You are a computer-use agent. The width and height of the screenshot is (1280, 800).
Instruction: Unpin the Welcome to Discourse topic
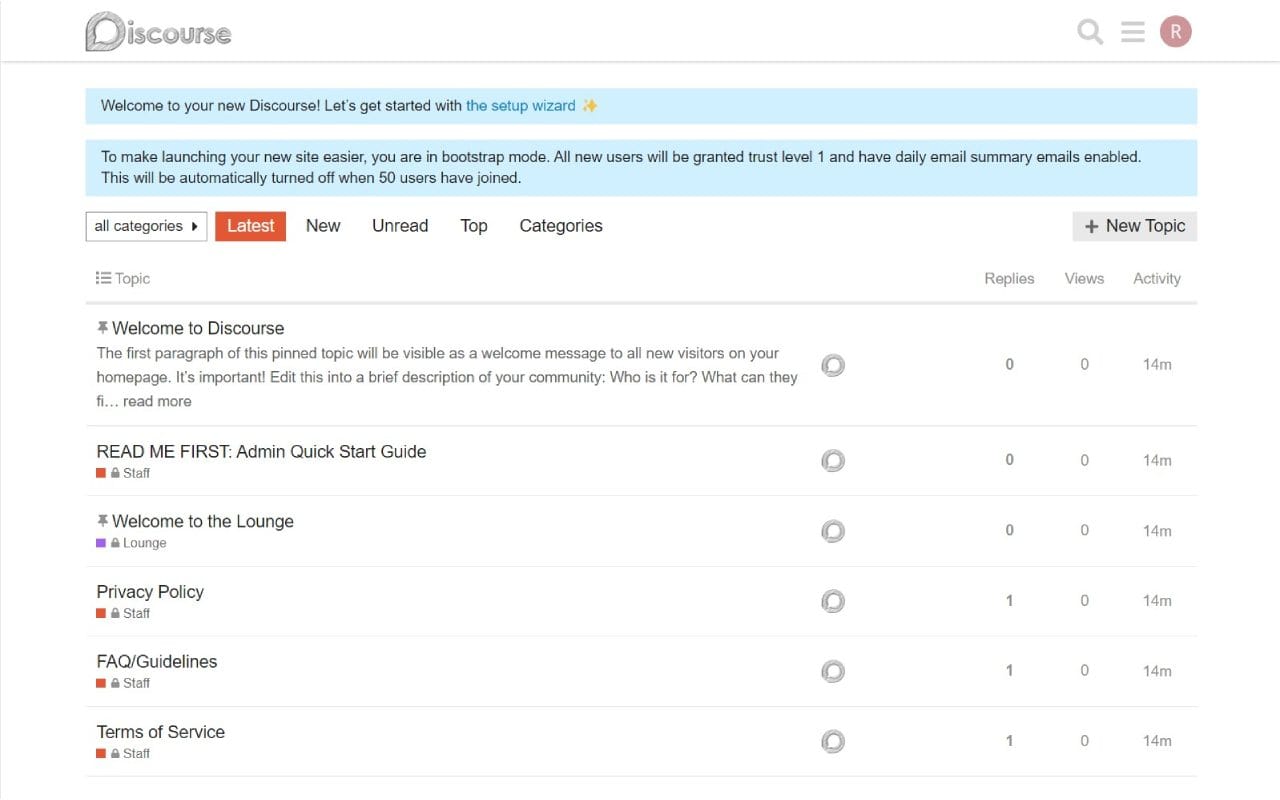pyautogui.click(x=101, y=326)
